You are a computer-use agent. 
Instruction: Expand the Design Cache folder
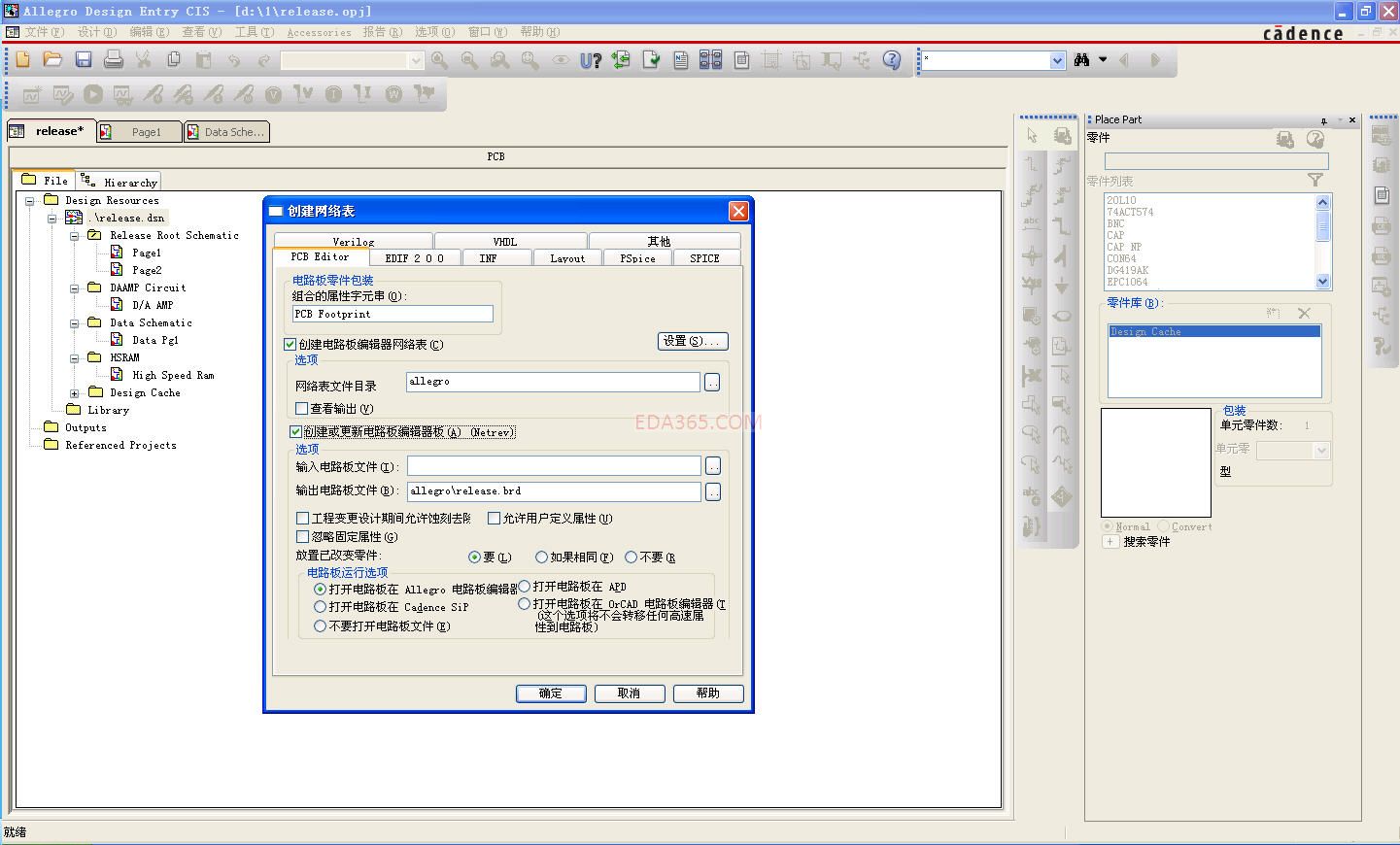75,393
